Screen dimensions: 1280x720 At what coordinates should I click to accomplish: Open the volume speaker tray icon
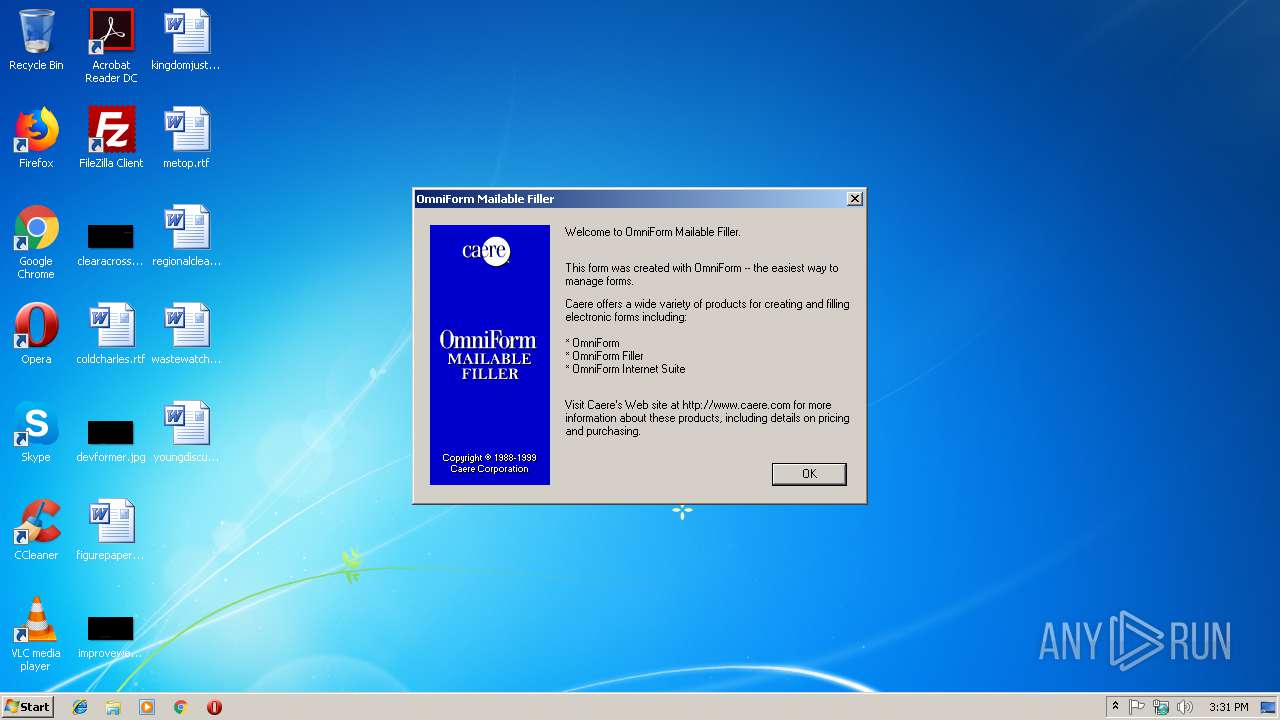[1185, 707]
